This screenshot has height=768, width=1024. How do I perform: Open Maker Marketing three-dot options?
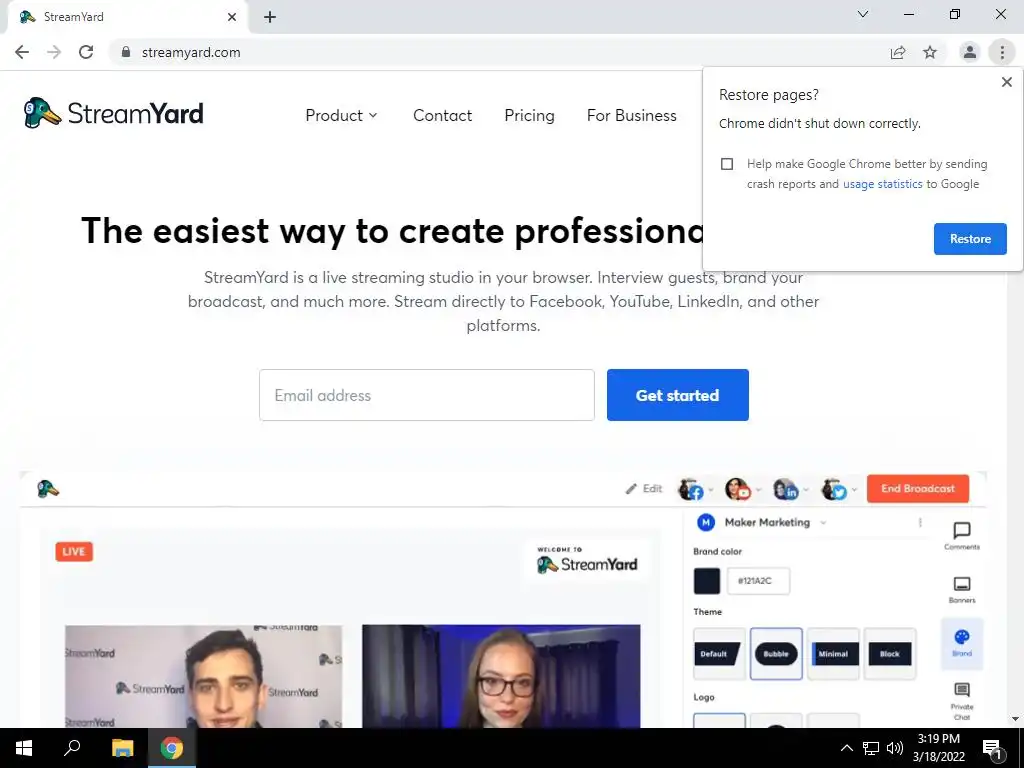pyautogui.click(x=920, y=522)
